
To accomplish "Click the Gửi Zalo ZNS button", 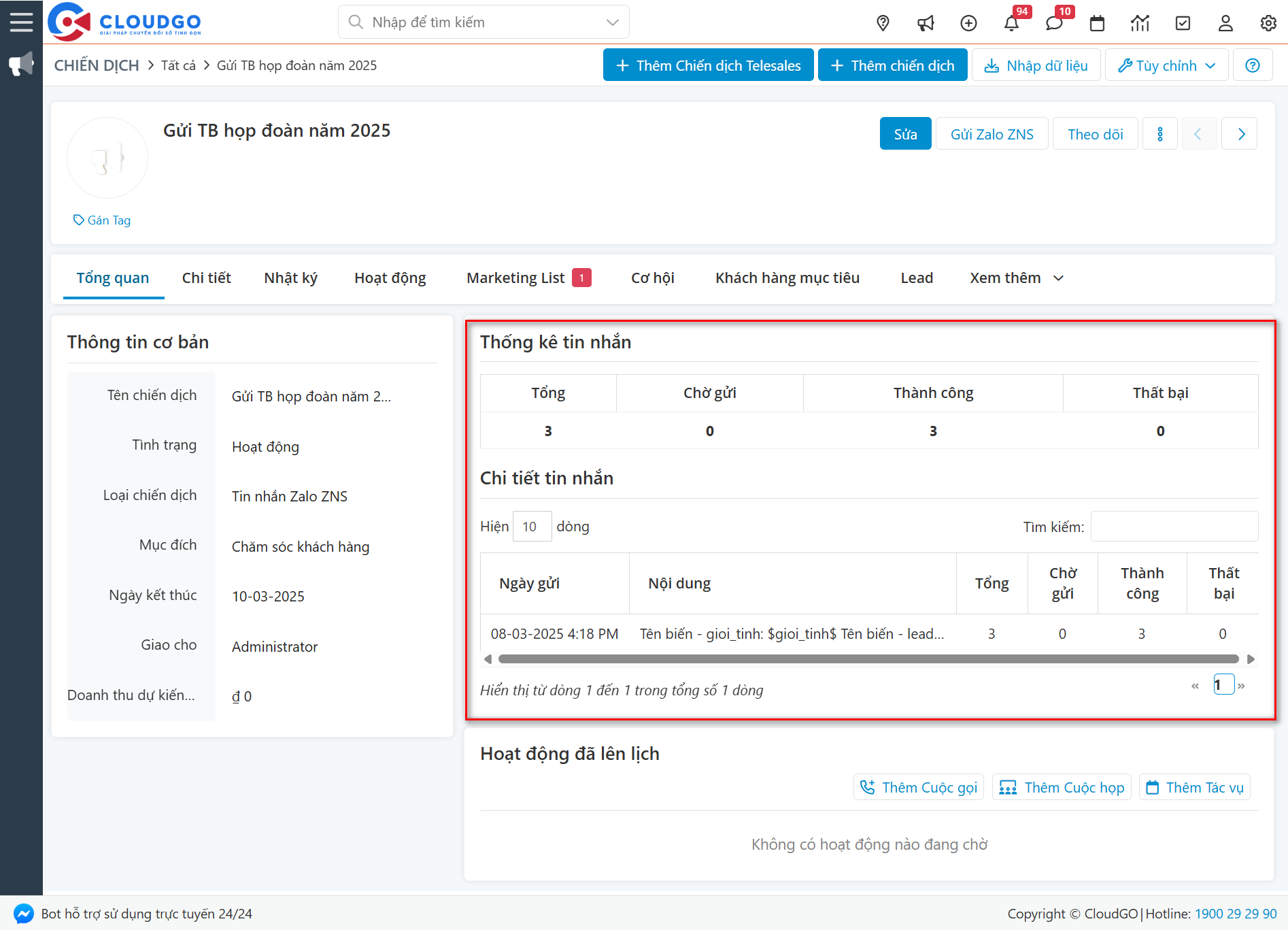I will [992, 133].
